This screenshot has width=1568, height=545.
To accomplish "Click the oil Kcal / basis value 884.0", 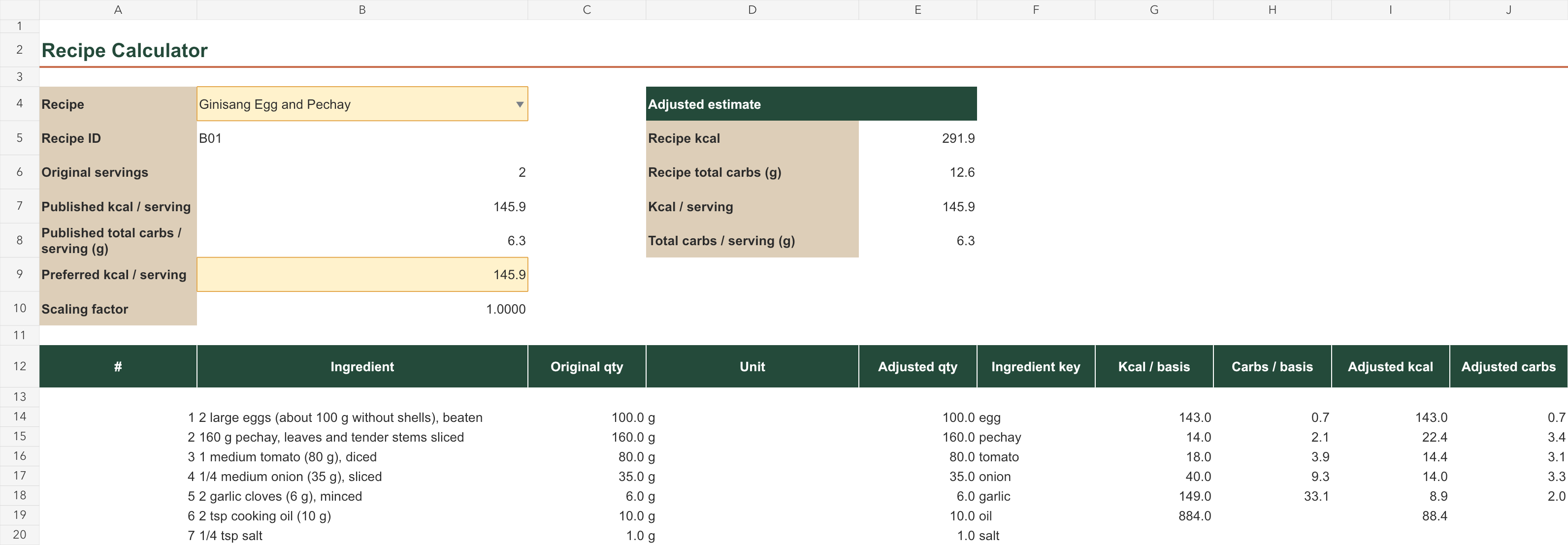I will pyautogui.click(x=1195, y=516).
